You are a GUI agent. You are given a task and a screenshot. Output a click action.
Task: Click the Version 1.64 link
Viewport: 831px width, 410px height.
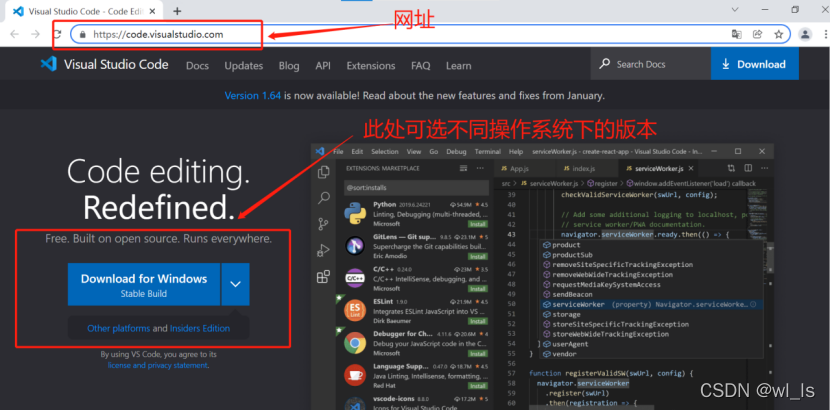click(x=253, y=96)
